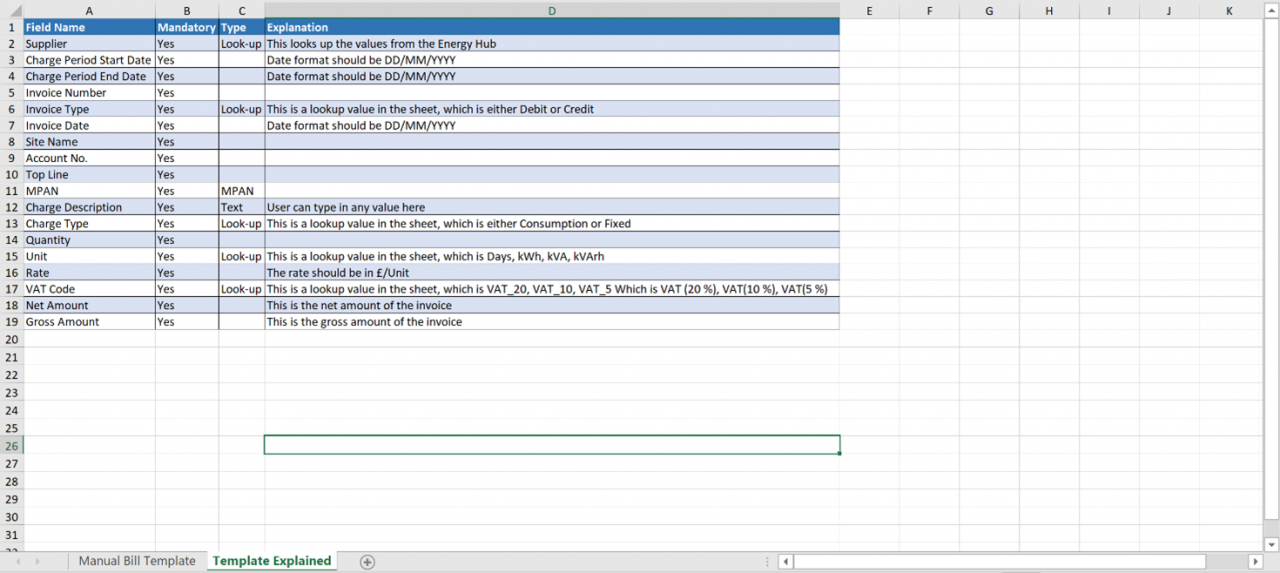The width and height of the screenshot is (1280, 573).
Task: Select the MPAN type cell in column C
Action: [241, 191]
